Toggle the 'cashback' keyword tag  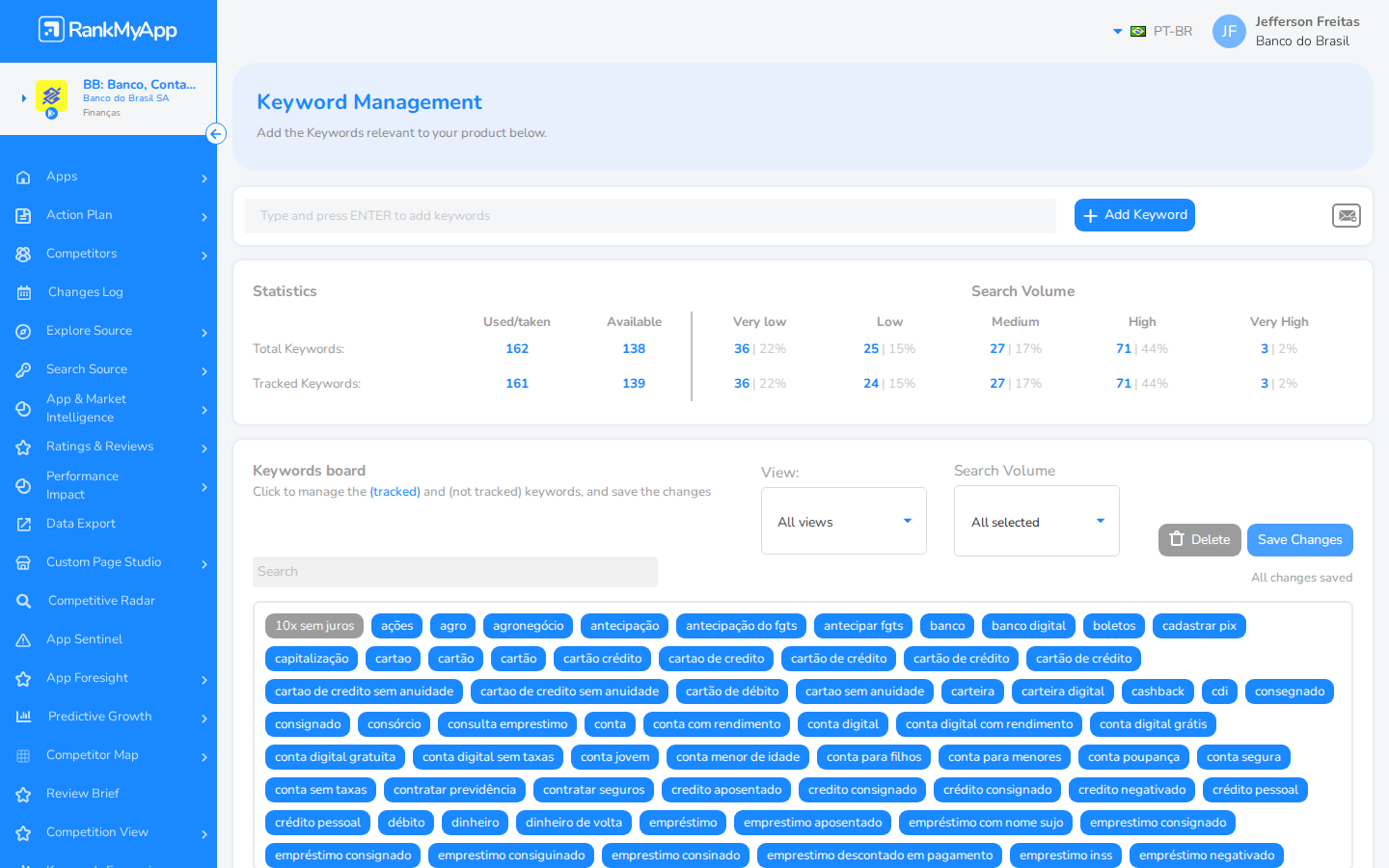pyautogui.click(x=1157, y=692)
